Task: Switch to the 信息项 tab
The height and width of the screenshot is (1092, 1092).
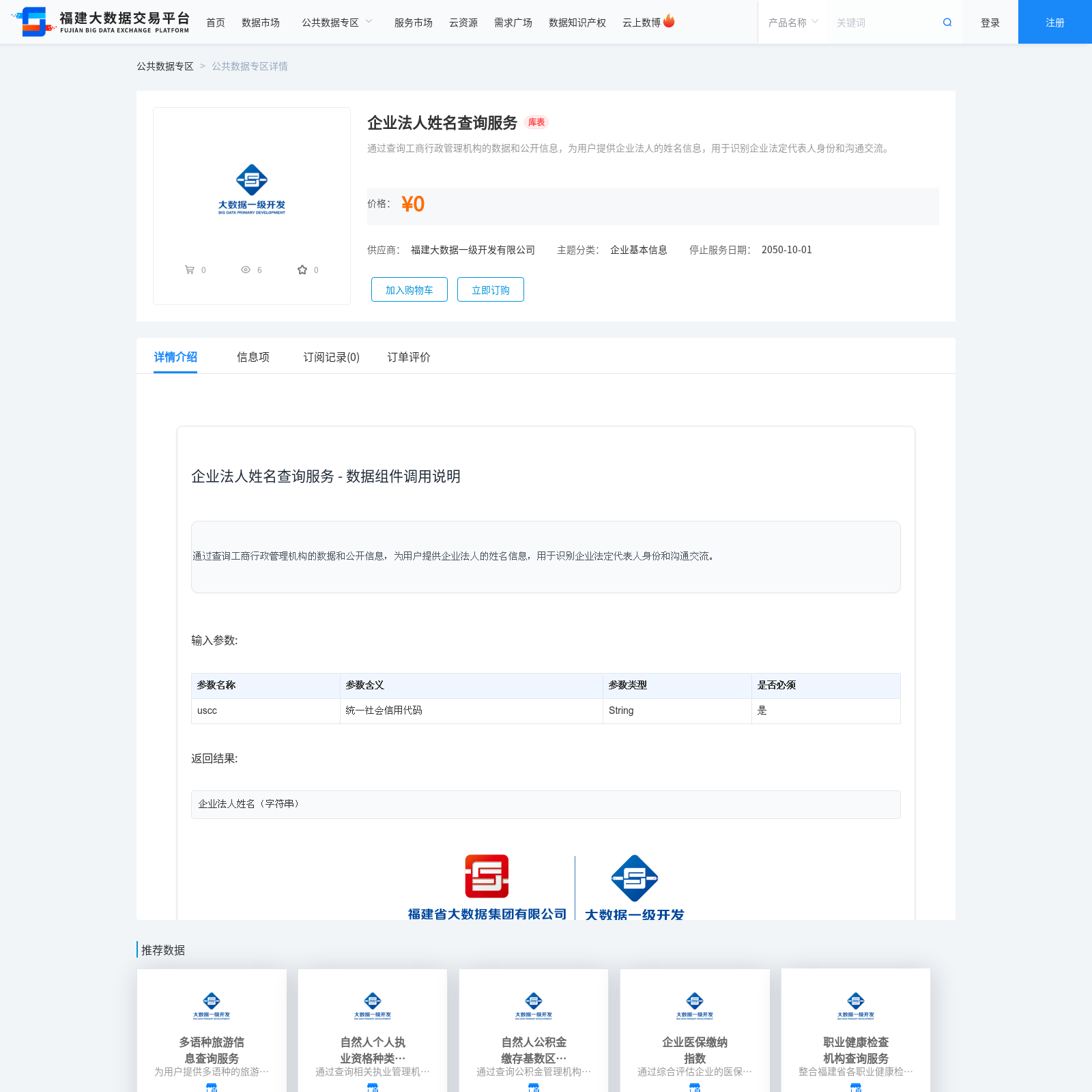Action: point(253,357)
